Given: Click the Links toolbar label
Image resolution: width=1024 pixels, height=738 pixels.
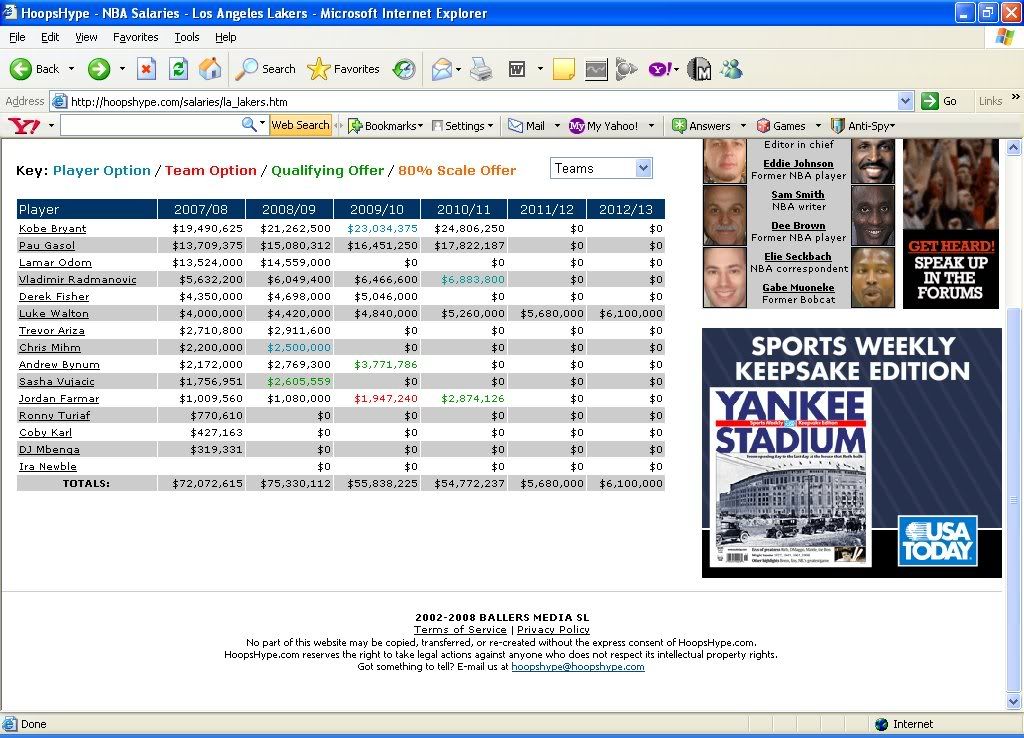Looking at the screenshot, I should coord(990,101).
